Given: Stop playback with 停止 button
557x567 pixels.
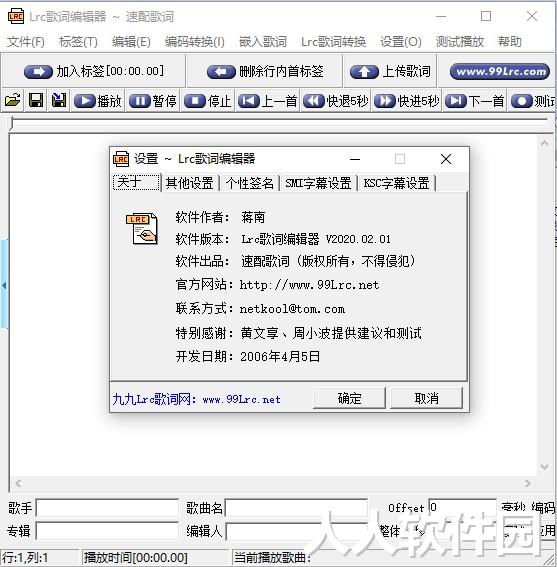Looking at the screenshot, I should (208, 101).
